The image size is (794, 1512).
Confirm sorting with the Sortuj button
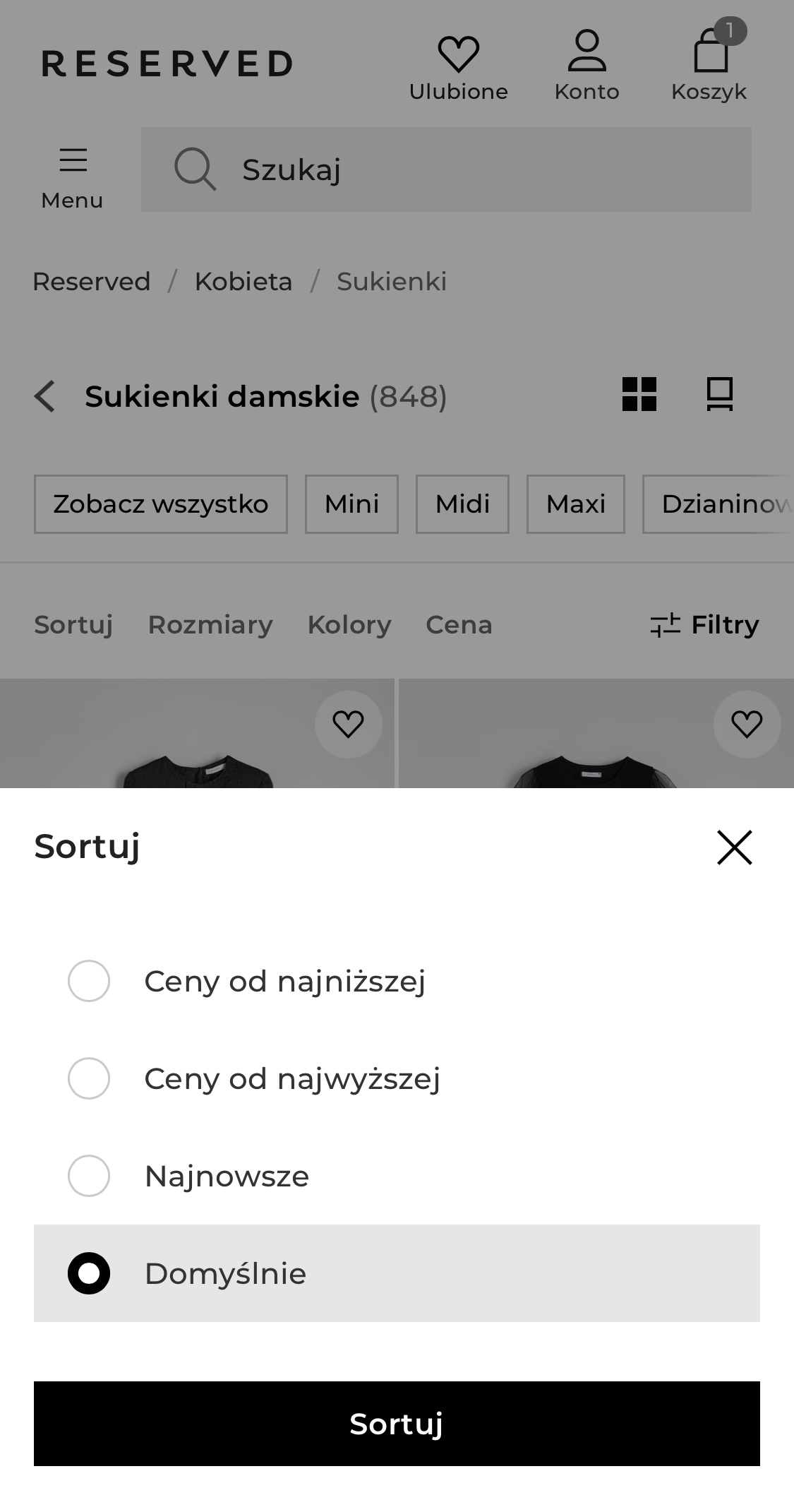397,1424
